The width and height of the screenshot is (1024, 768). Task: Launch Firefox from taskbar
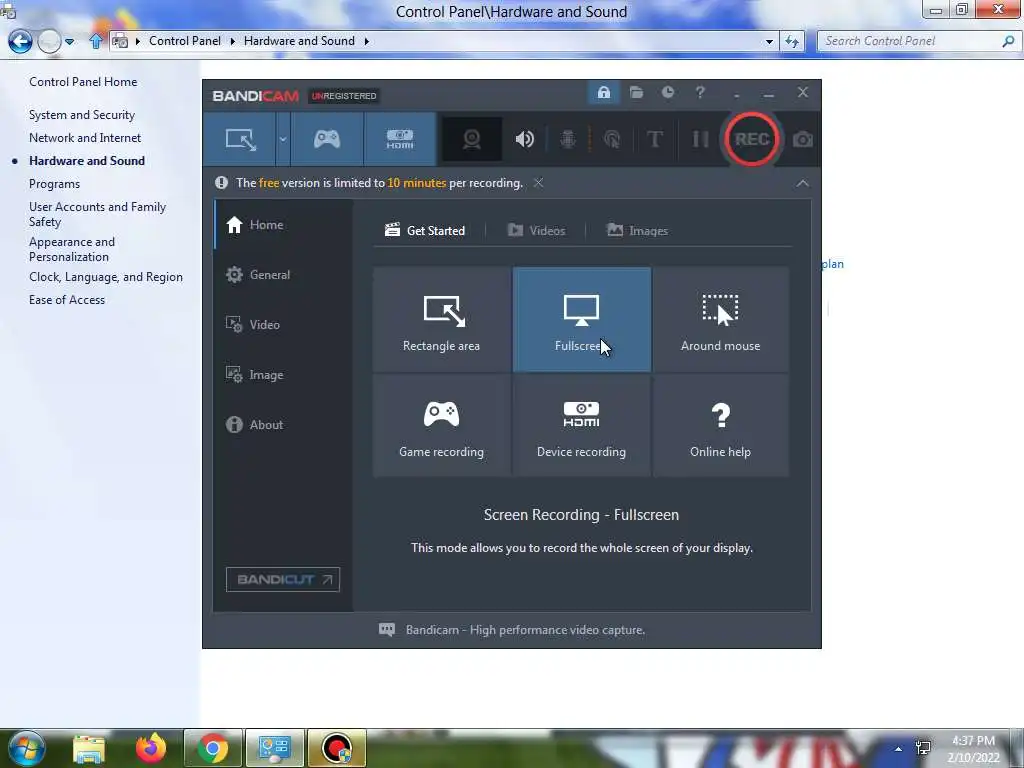tap(151, 748)
